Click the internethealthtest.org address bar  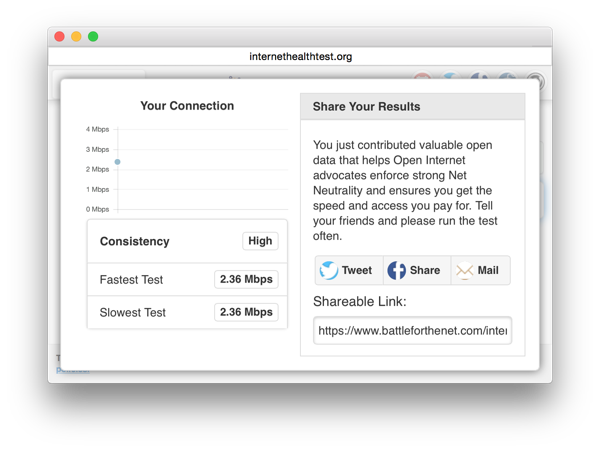[300, 57]
